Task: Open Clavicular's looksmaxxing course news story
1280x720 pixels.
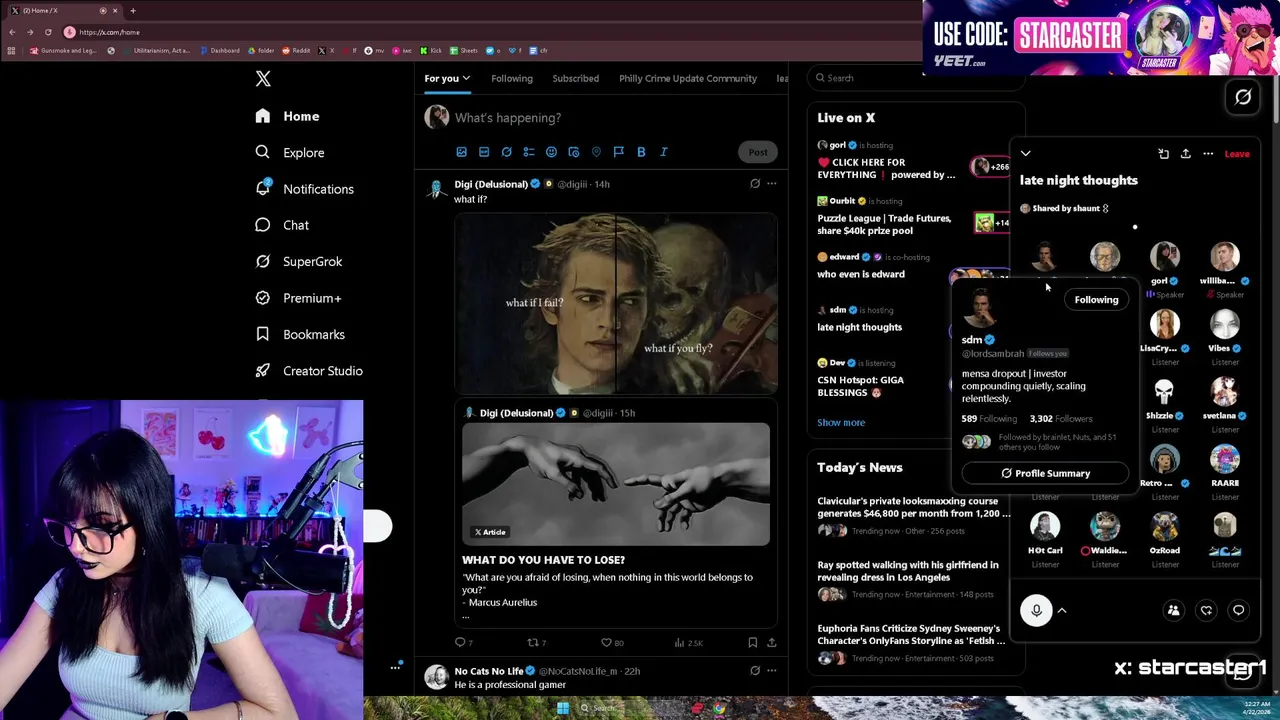Action: 914,507
